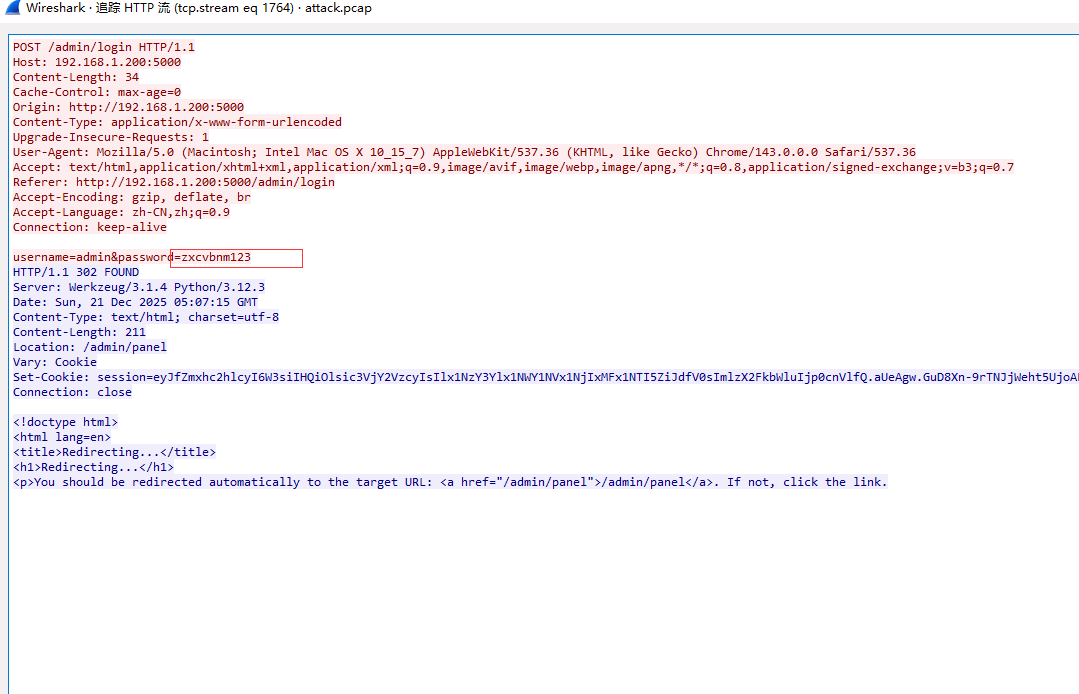Image resolution: width=1079 pixels, height=694 pixels.
Task: Click the Connection: close header
Action: click(72, 392)
